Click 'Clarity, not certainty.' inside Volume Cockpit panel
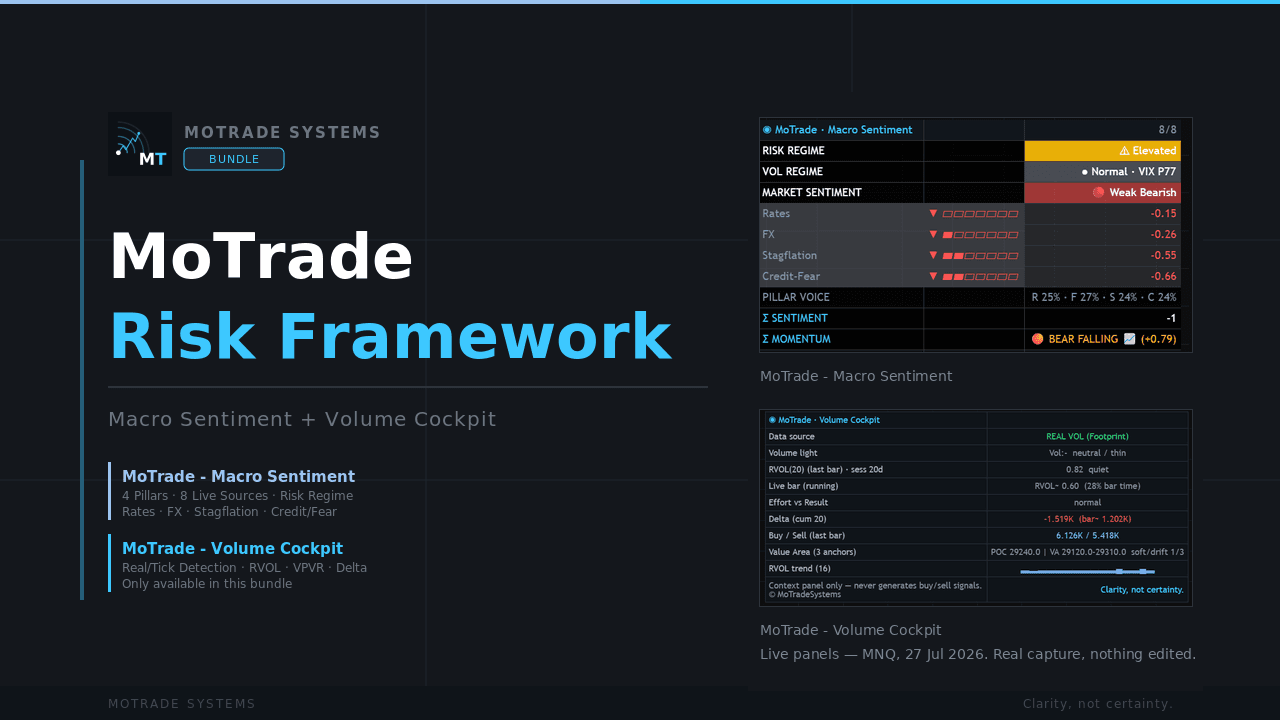 click(1142, 589)
